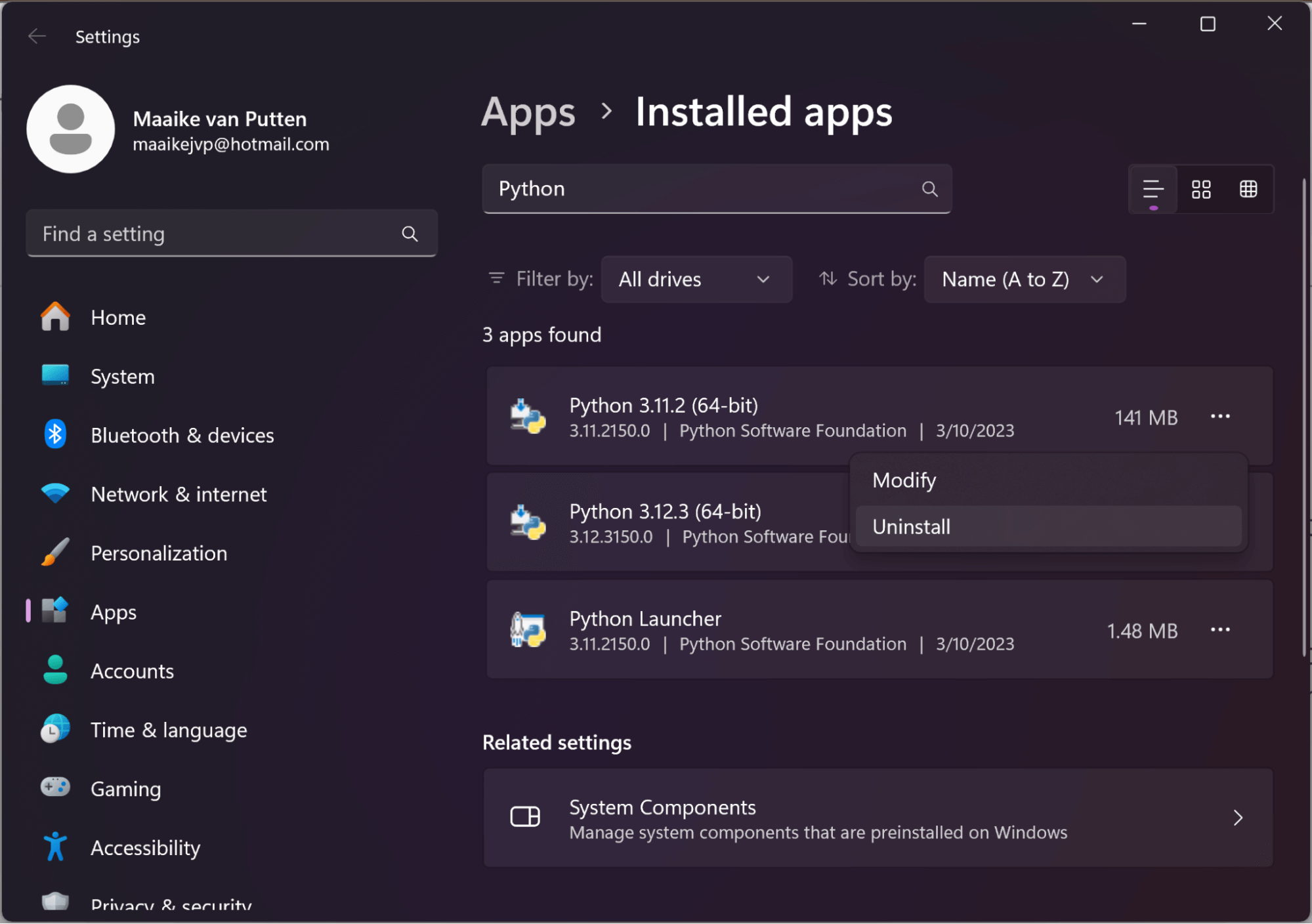Click the Apps sidebar icon
Image resolution: width=1312 pixels, height=924 pixels.
click(54, 611)
